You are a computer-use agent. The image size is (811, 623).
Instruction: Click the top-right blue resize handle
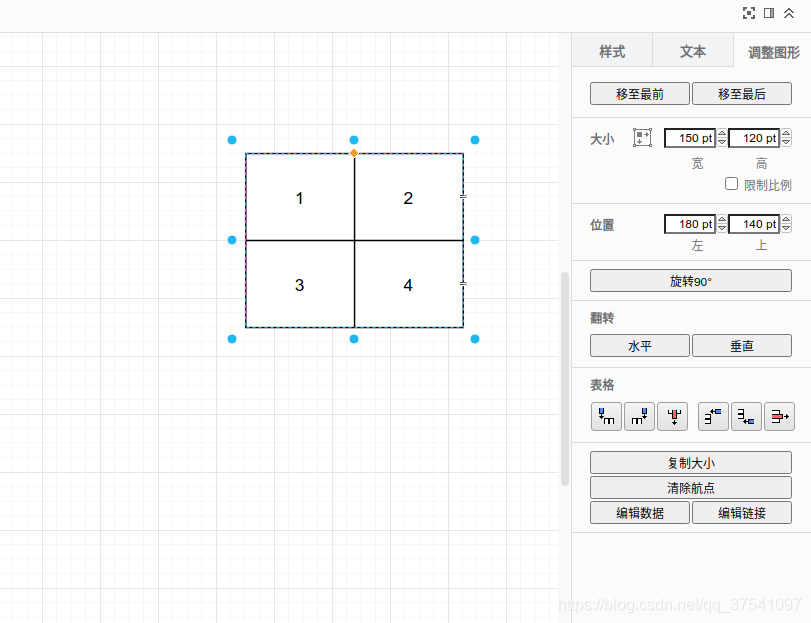pyautogui.click(x=475, y=140)
